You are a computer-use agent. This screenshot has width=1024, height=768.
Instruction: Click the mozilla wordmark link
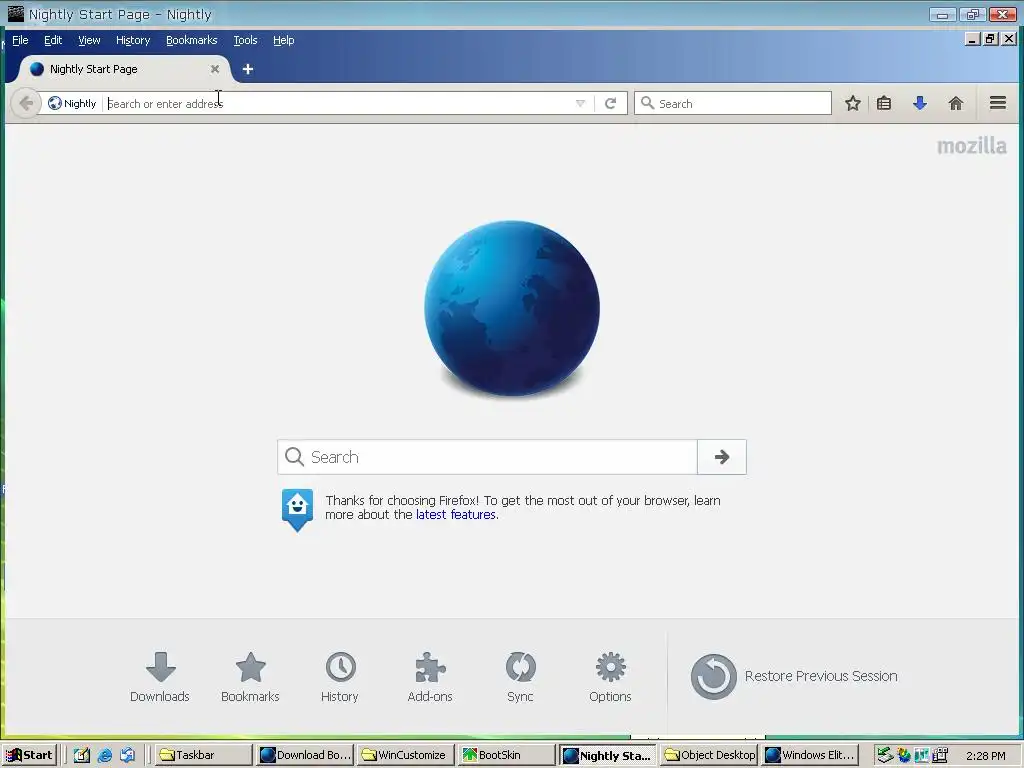(972, 146)
